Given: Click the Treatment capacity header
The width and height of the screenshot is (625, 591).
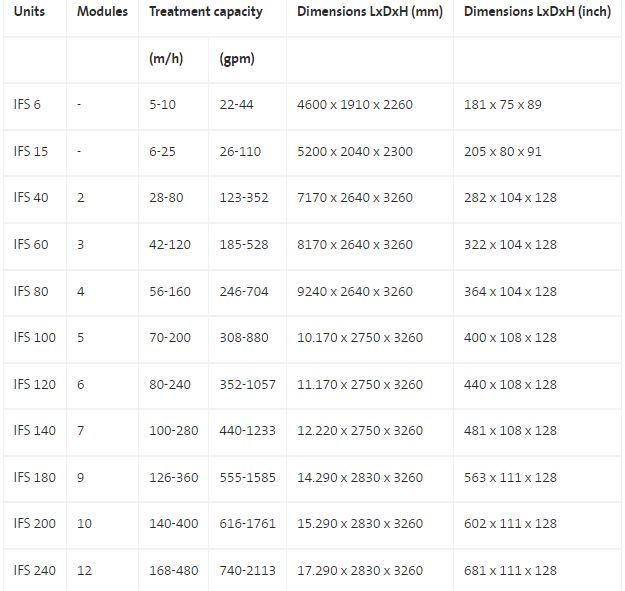Looking at the screenshot, I should (206, 12).
